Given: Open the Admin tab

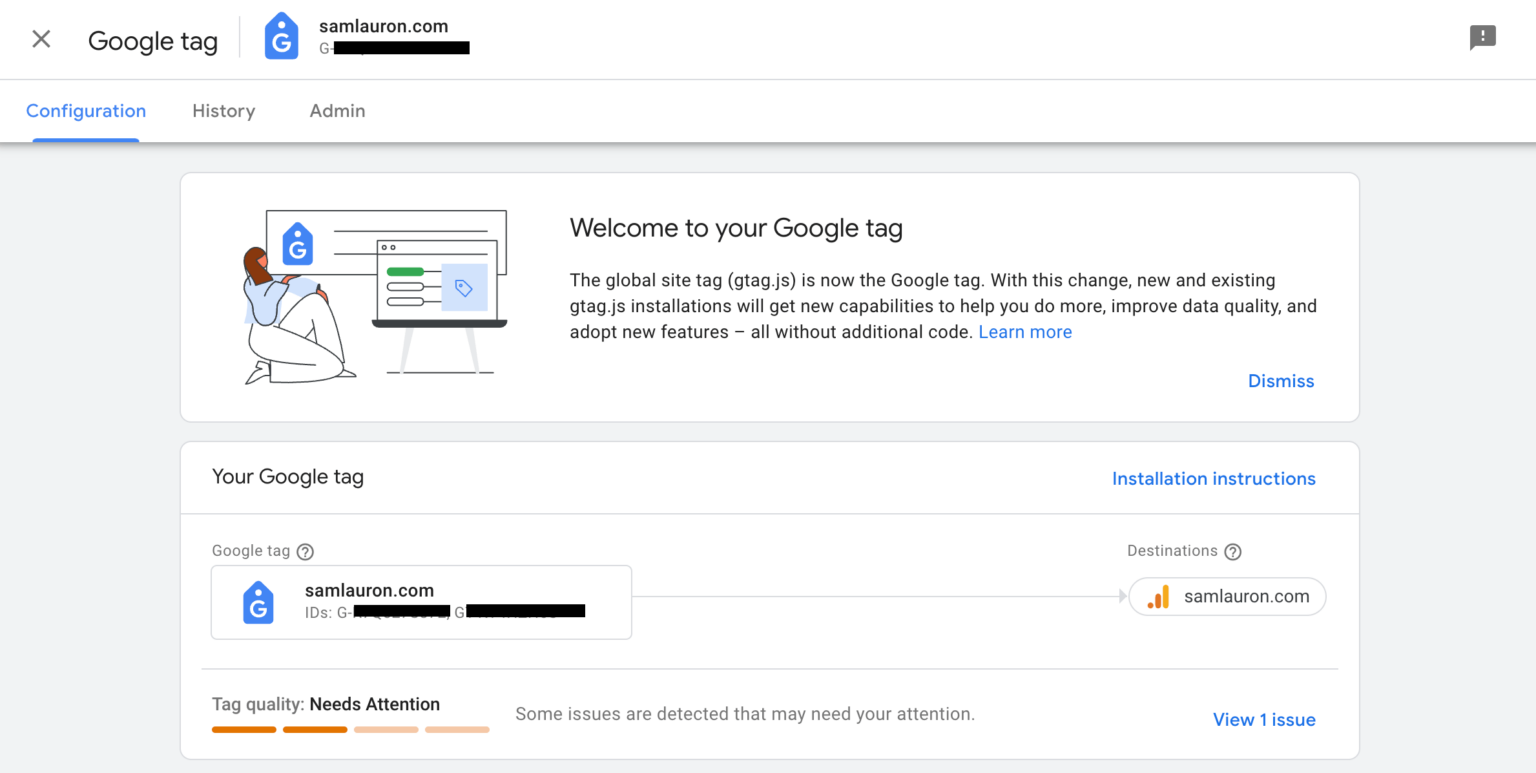Looking at the screenshot, I should coord(337,111).
